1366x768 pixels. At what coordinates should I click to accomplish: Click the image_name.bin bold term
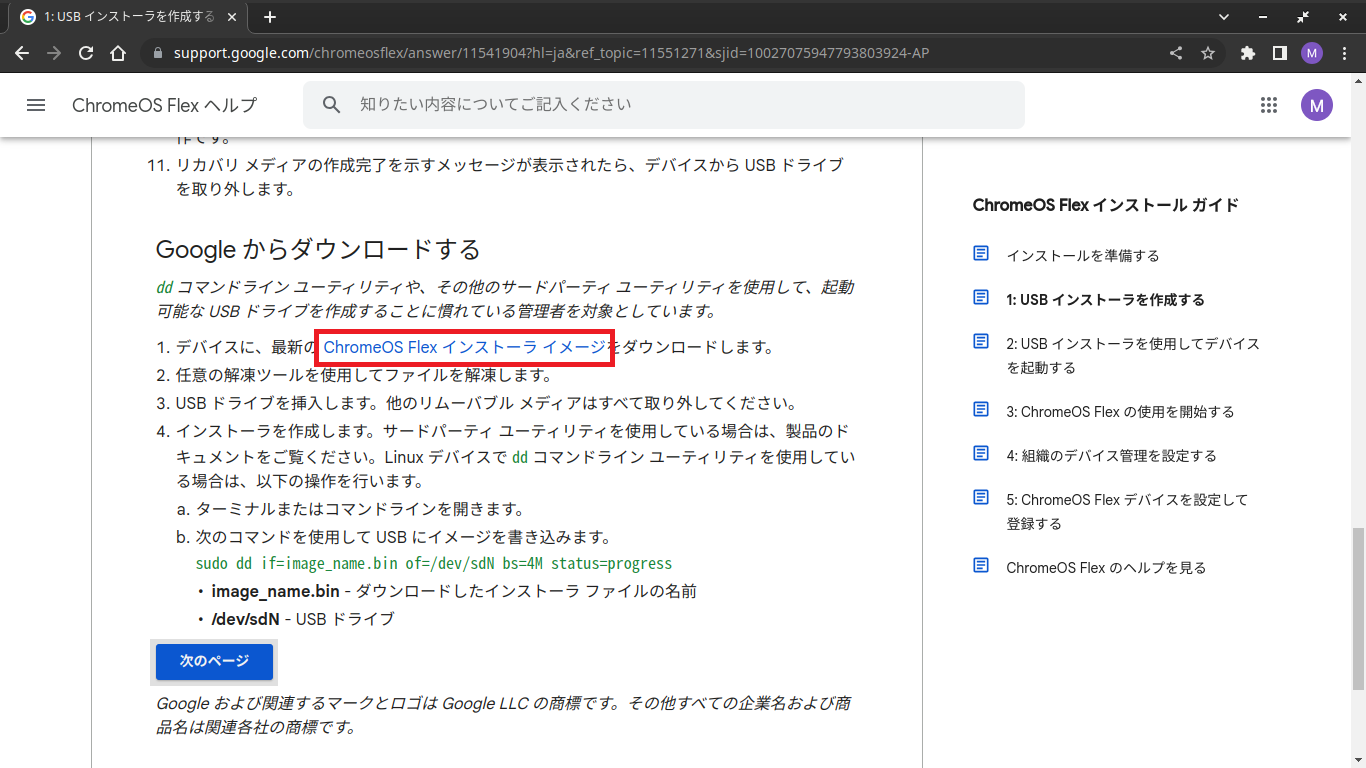[x=275, y=591]
